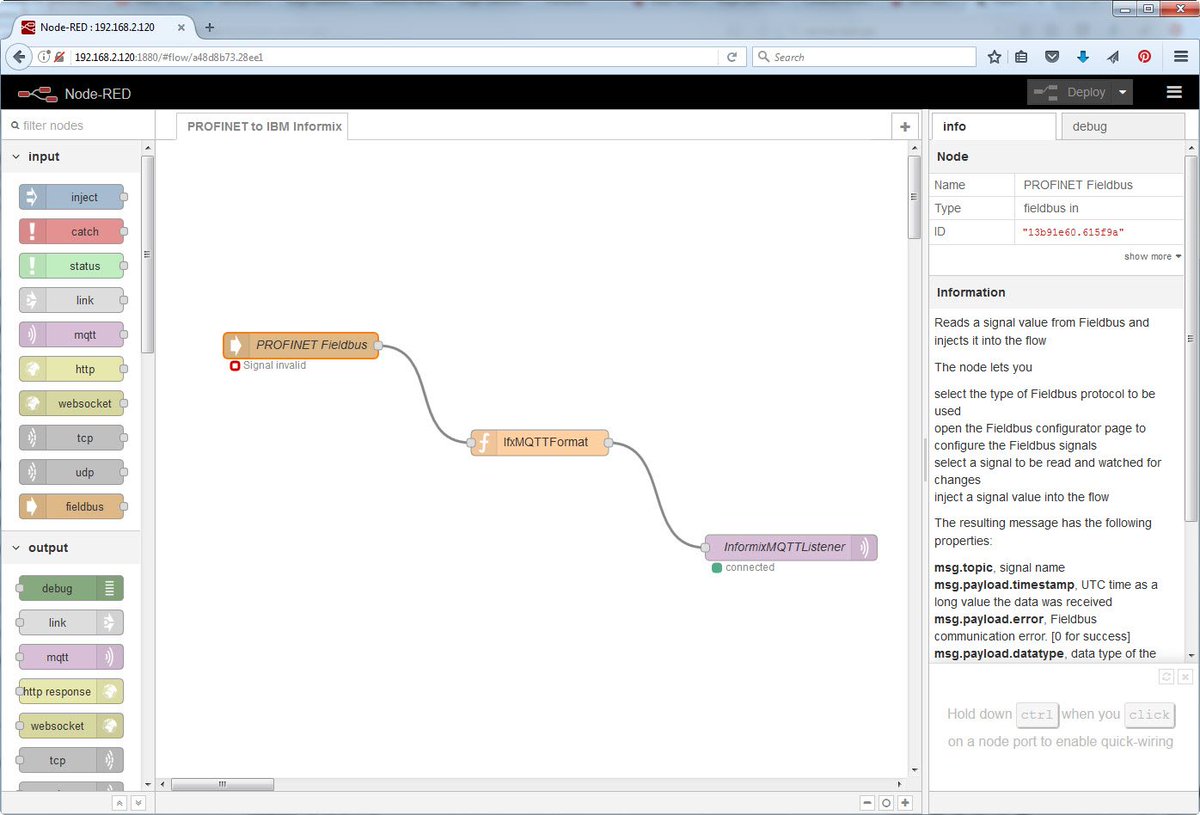Zoom out the flow canvas
The height and width of the screenshot is (815, 1200).
(x=866, y=803)
